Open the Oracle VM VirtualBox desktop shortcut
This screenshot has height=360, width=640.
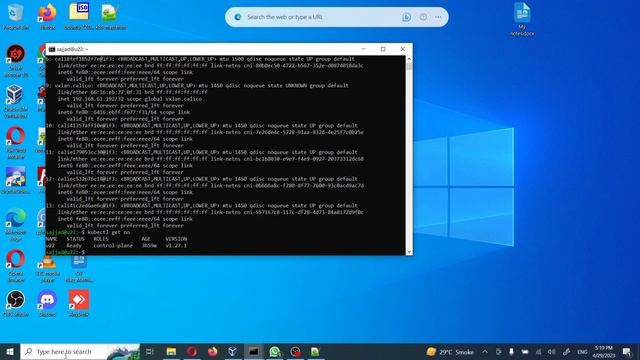pyautogui.click(x=16, y=101)
